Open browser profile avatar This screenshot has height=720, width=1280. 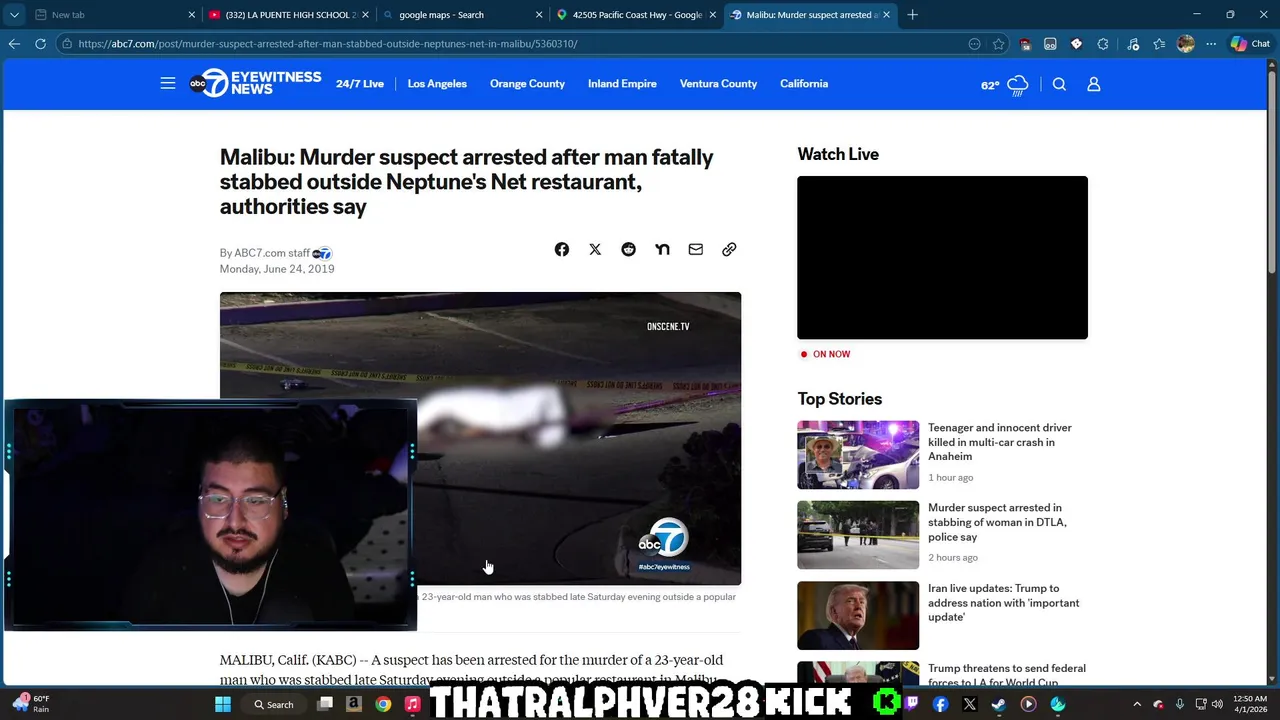(1186, 44)
